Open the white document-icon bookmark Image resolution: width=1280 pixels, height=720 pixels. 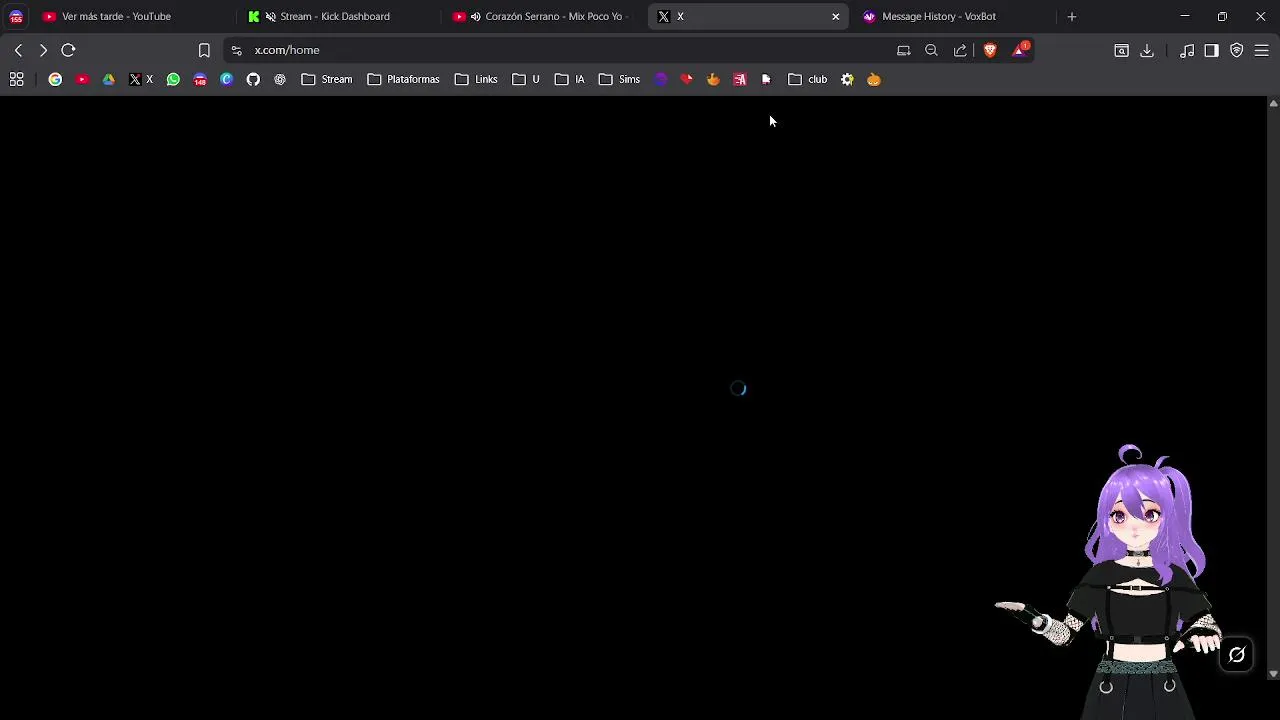[766, 79]
